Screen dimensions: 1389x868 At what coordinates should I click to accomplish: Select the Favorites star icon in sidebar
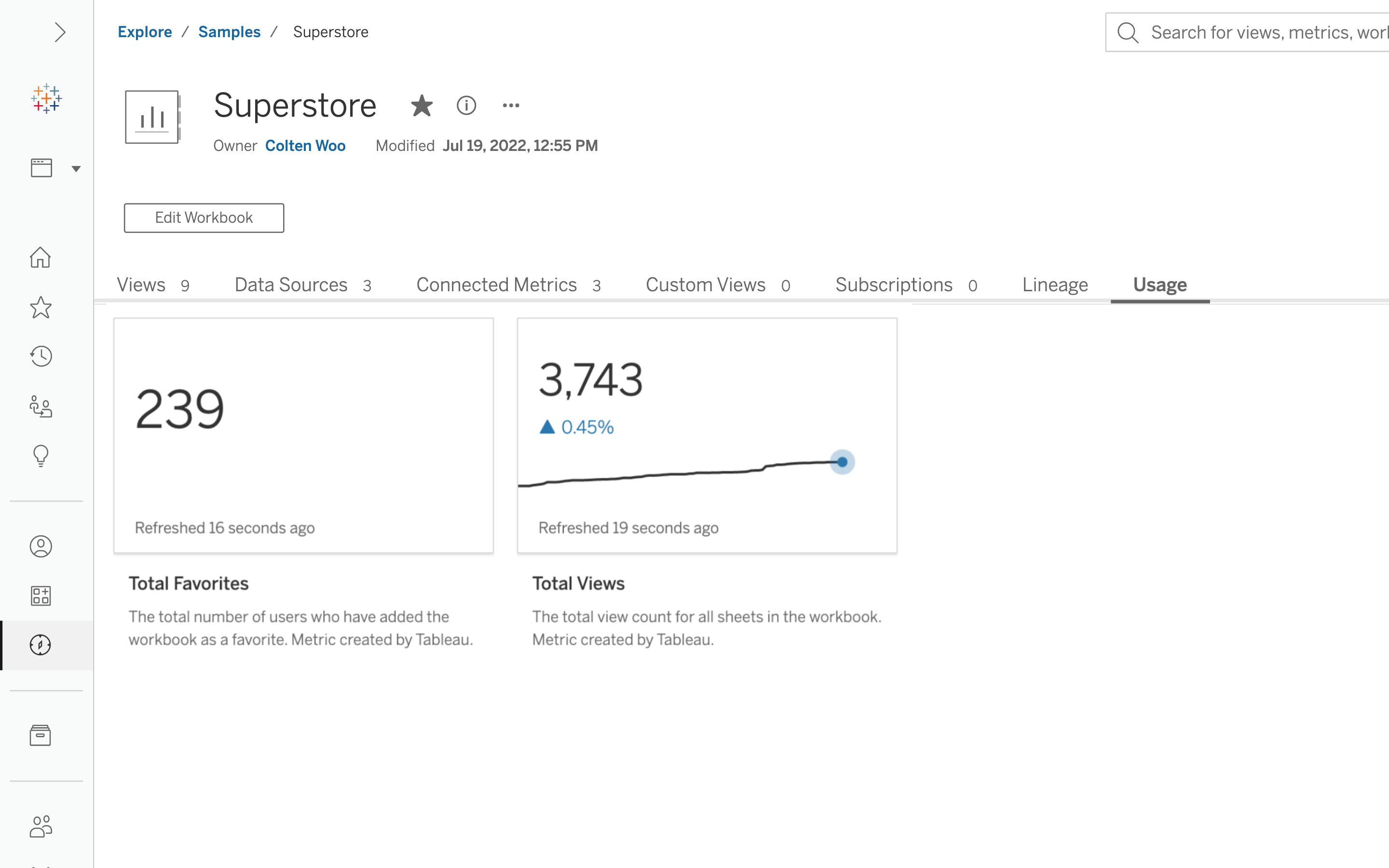[40, 306]
